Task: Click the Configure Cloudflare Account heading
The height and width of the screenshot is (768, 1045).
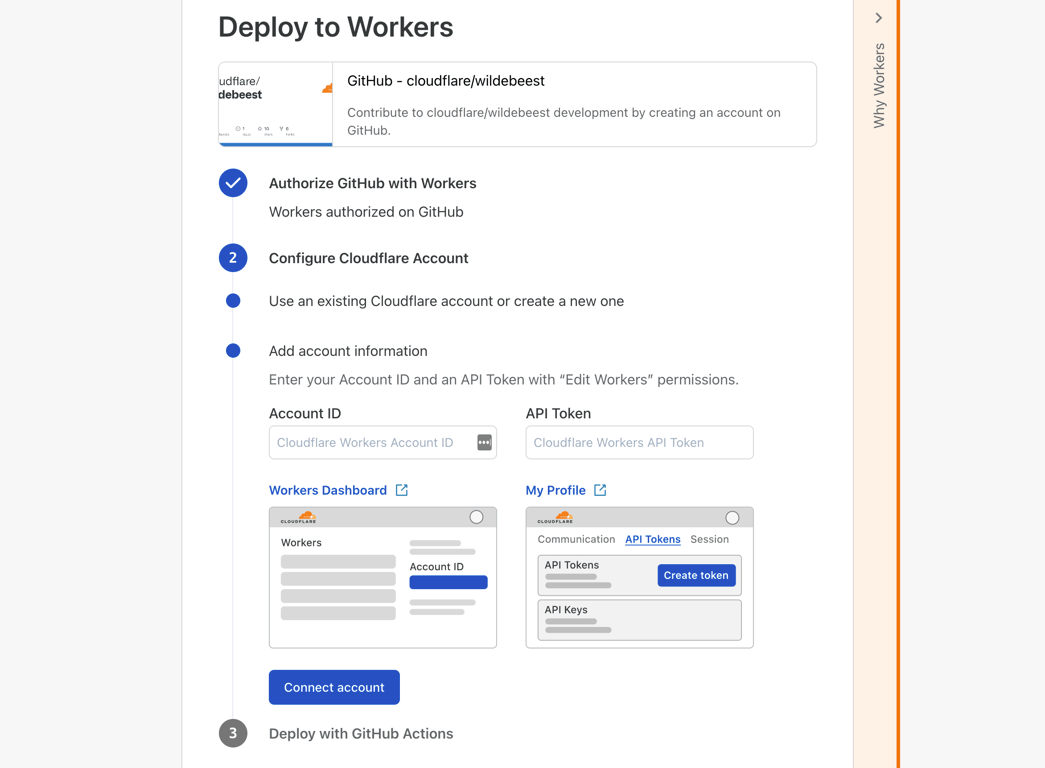Action: coord(368,258)
